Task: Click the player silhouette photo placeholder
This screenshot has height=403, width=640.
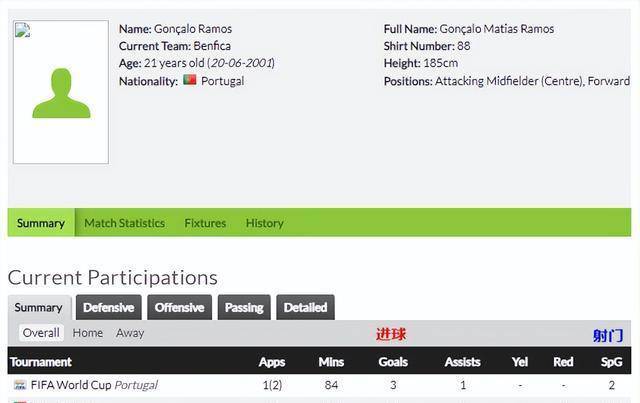Action: tap(60, 92)
